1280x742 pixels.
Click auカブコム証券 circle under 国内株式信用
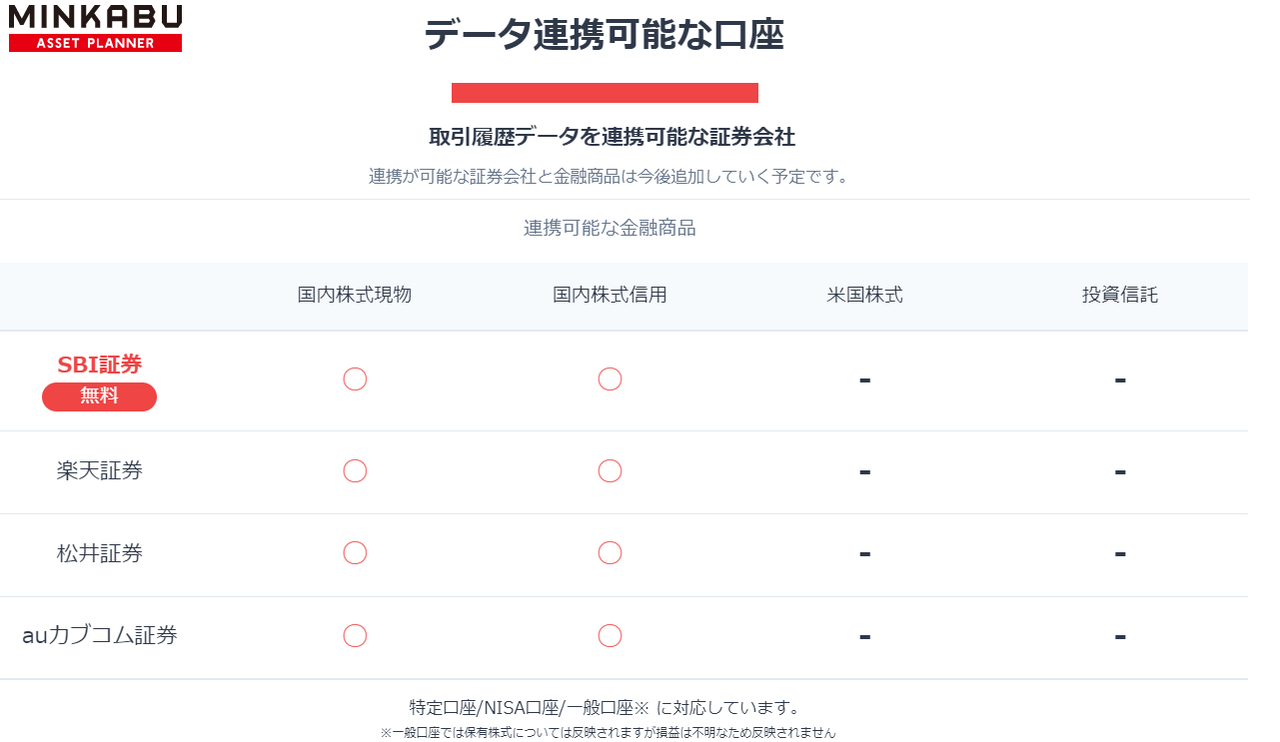610,636
